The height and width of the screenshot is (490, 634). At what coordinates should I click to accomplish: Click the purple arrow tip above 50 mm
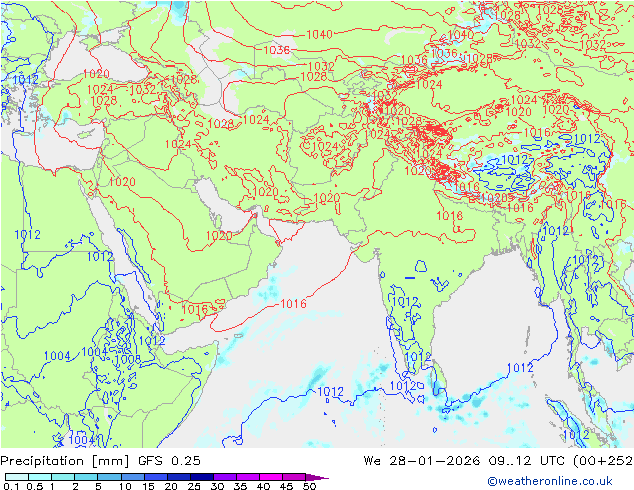(x=317, y=477)
